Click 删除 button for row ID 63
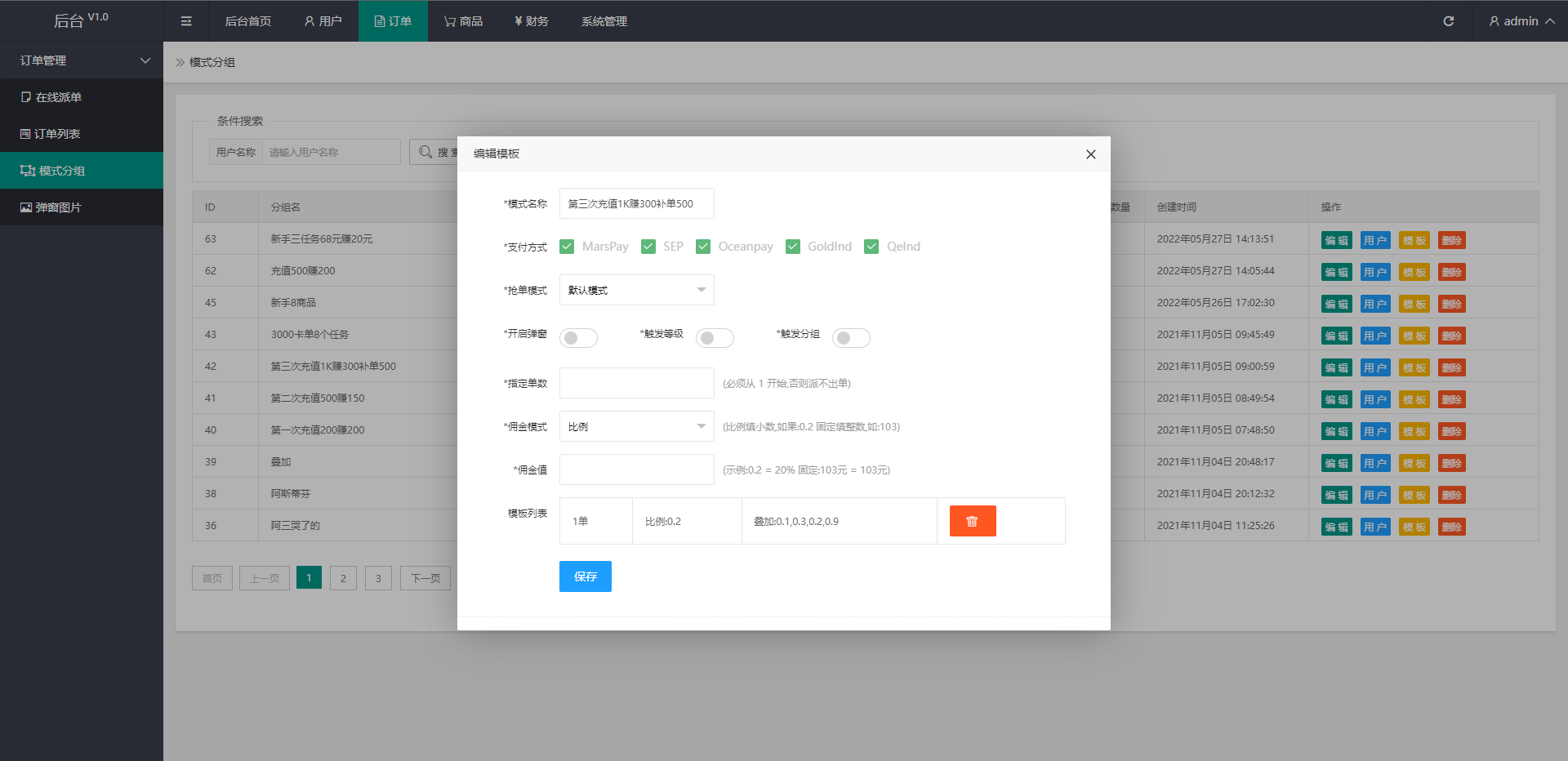 coord(1451,240)
